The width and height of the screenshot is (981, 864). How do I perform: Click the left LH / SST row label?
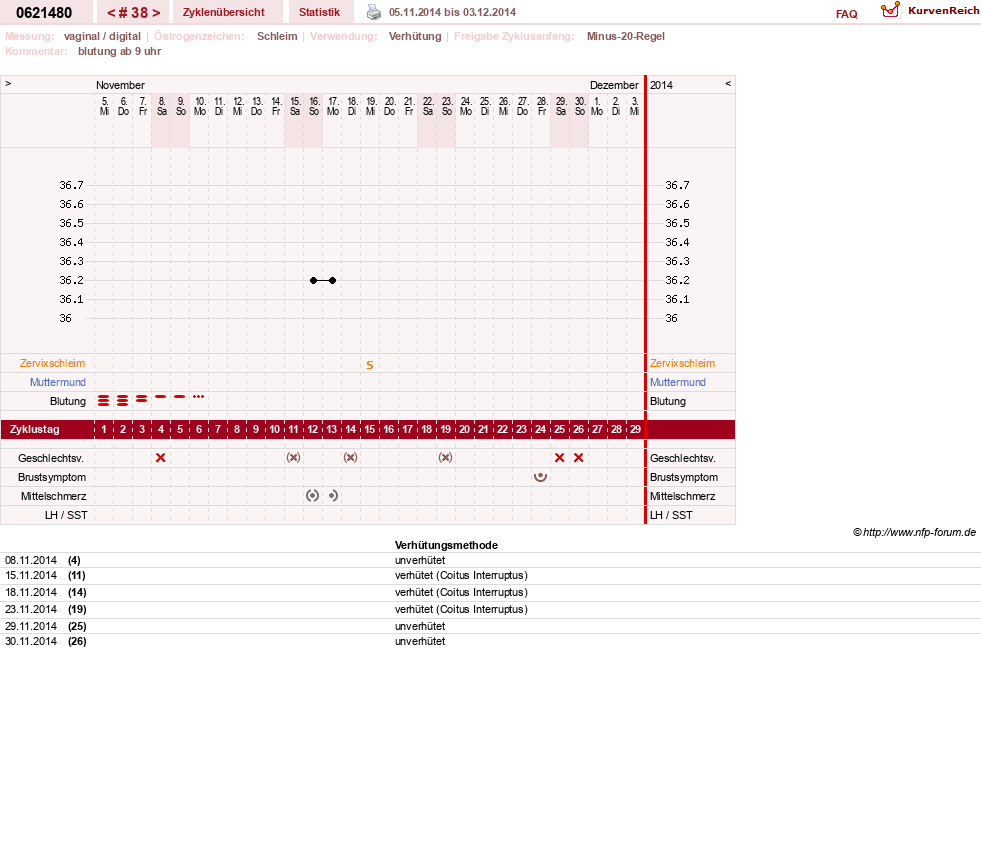pos(66,516)
